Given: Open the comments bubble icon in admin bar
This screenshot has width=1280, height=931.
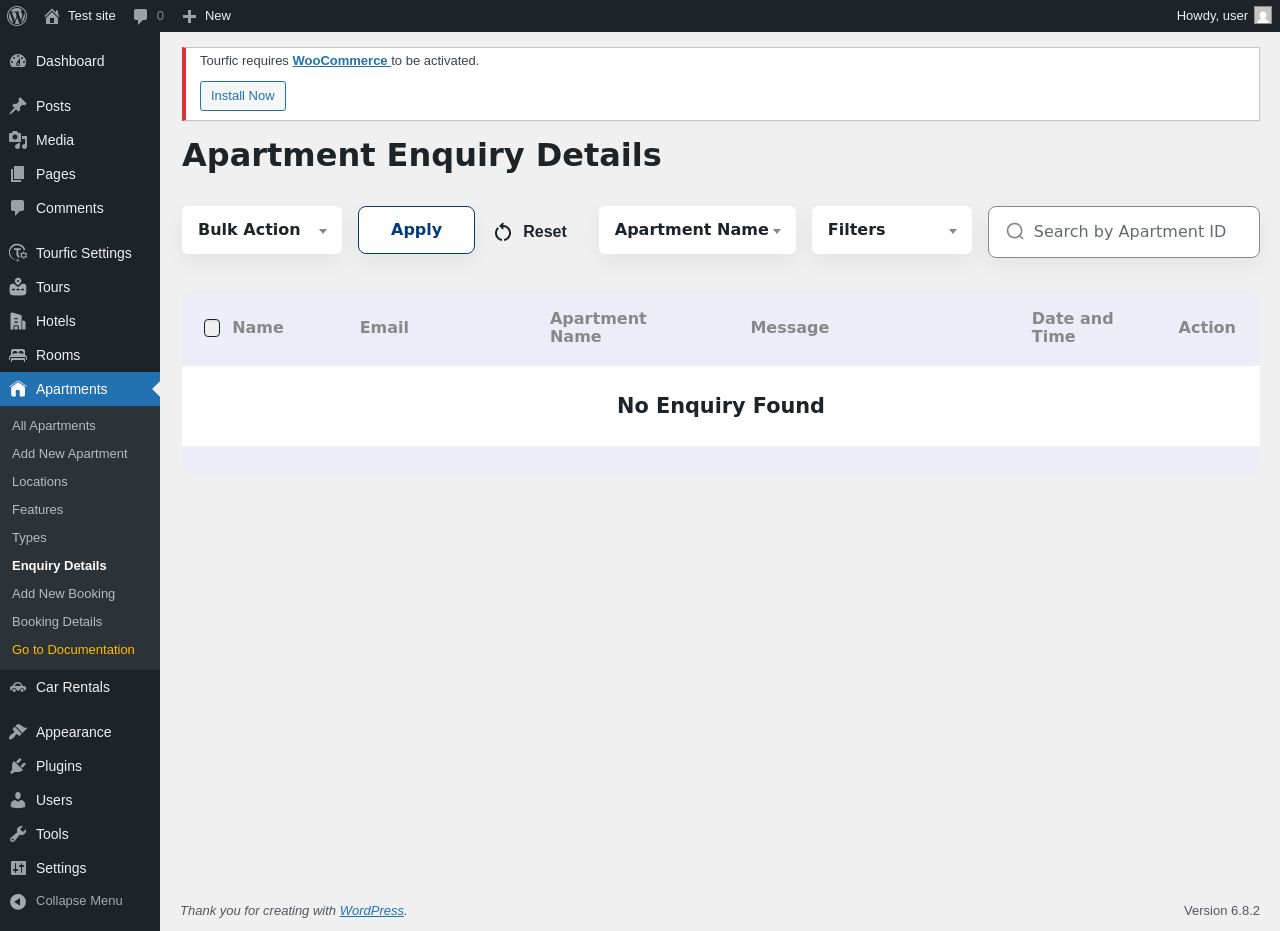Looking at the screenshot, I should click(x=141, y=16).
